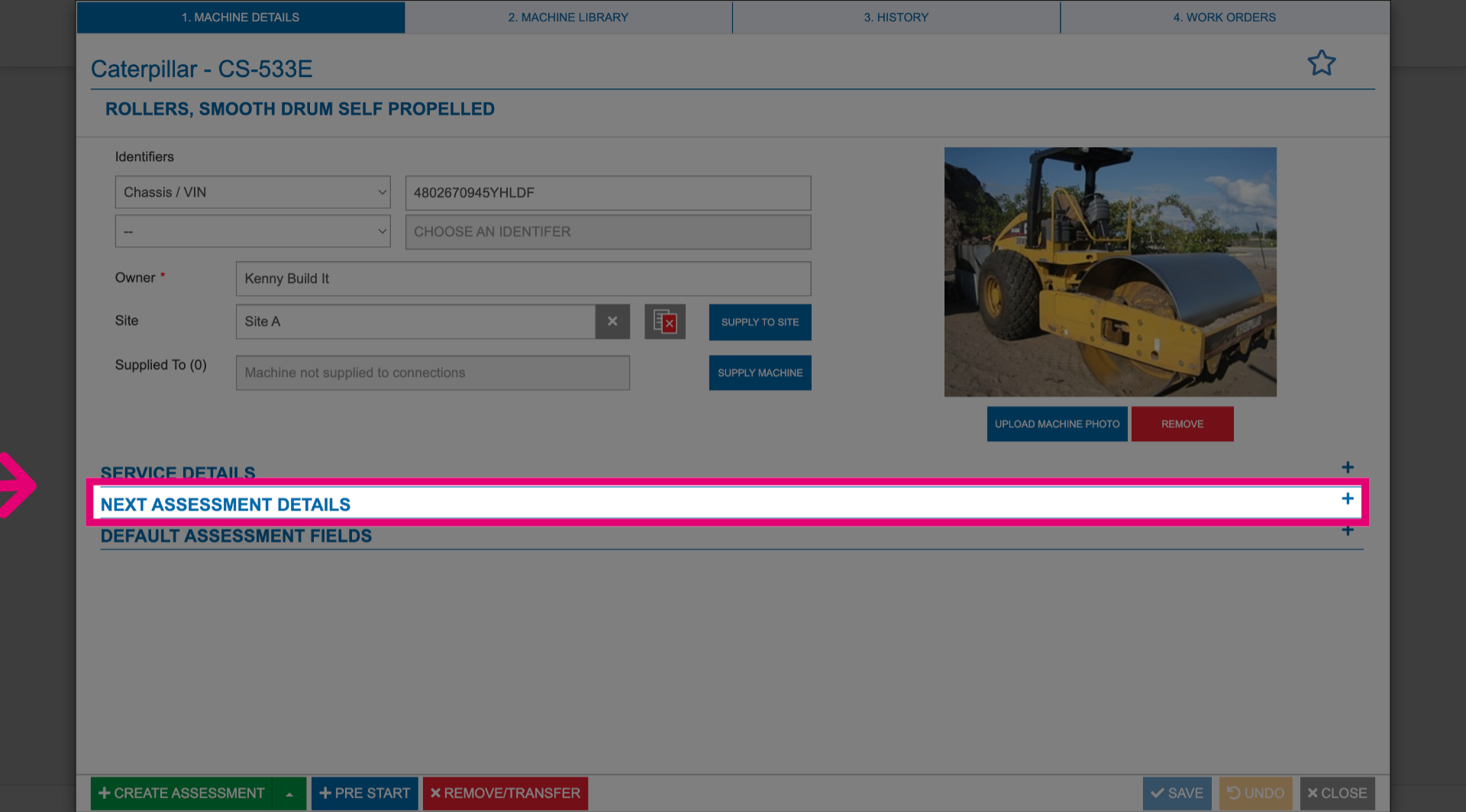The height and width of the screenshot is (812, 1466).
Task: Remove the machine photo
Action: [1182, 424]
